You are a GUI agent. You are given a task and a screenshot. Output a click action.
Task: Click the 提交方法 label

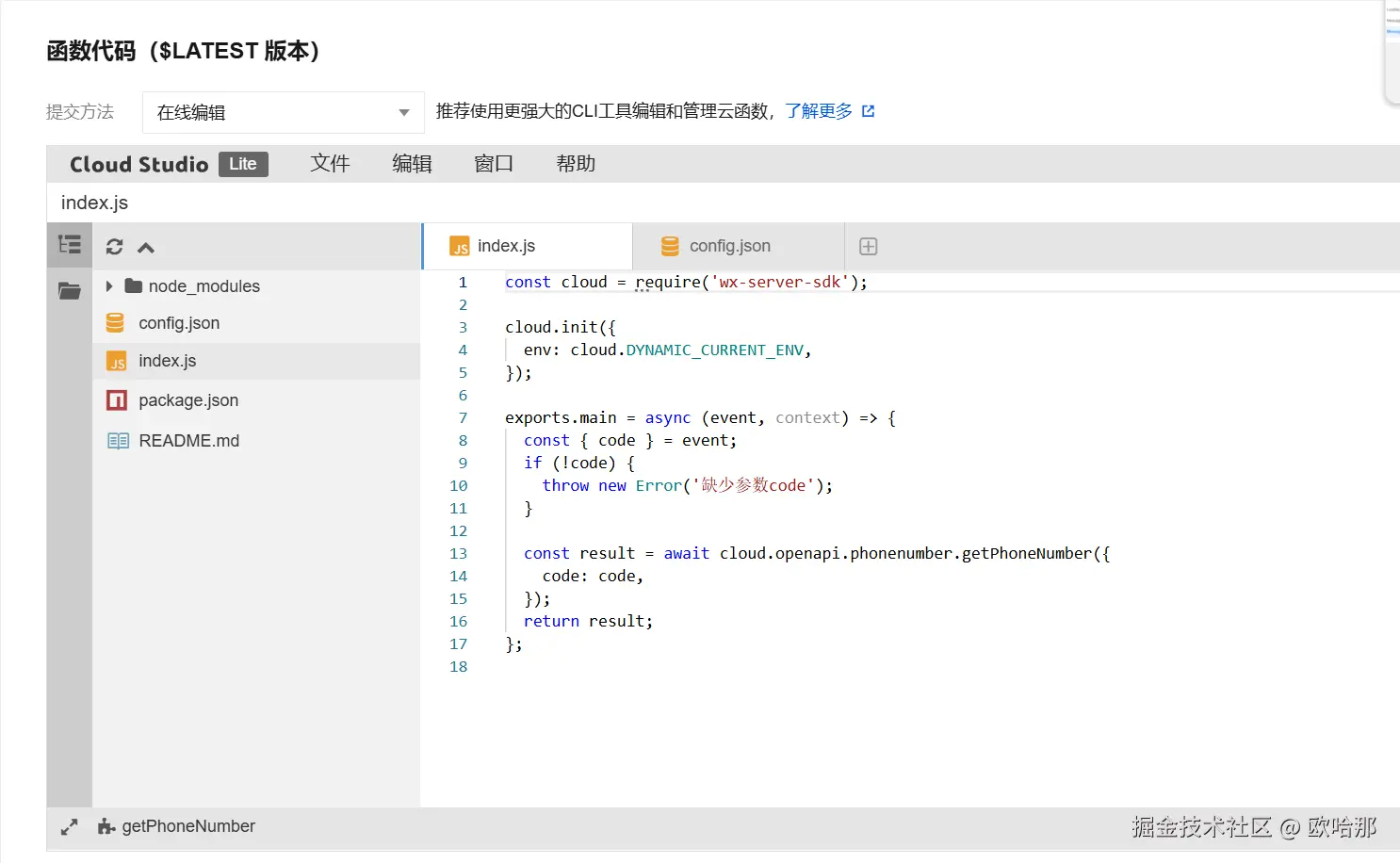(80, 112)
